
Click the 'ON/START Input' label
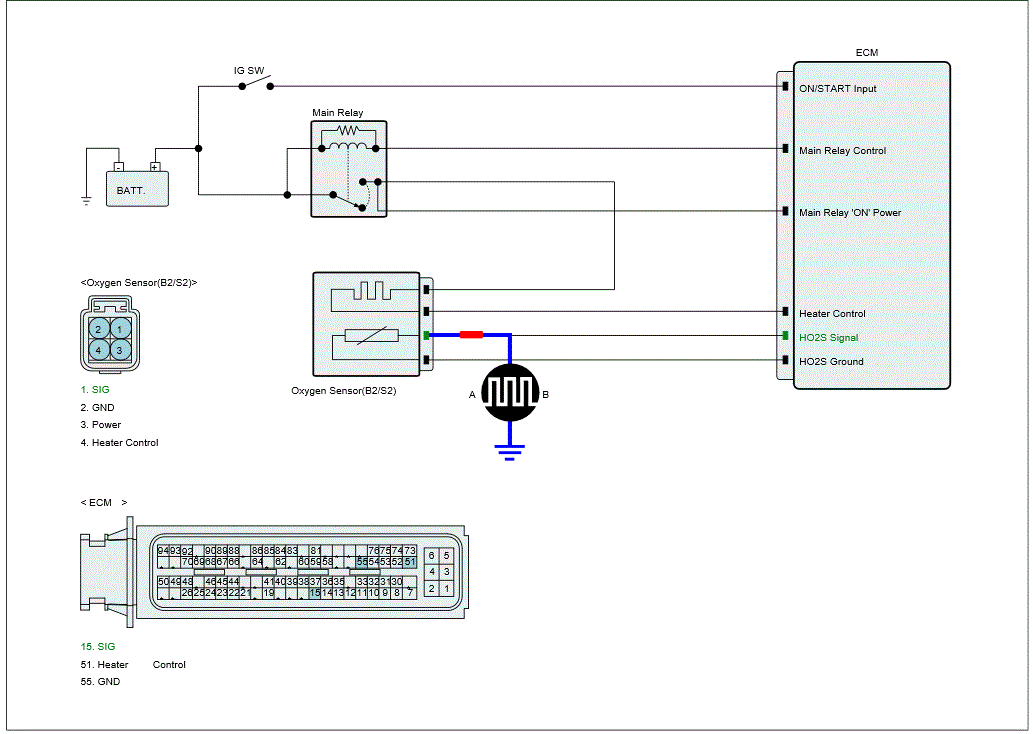point(838,88)
